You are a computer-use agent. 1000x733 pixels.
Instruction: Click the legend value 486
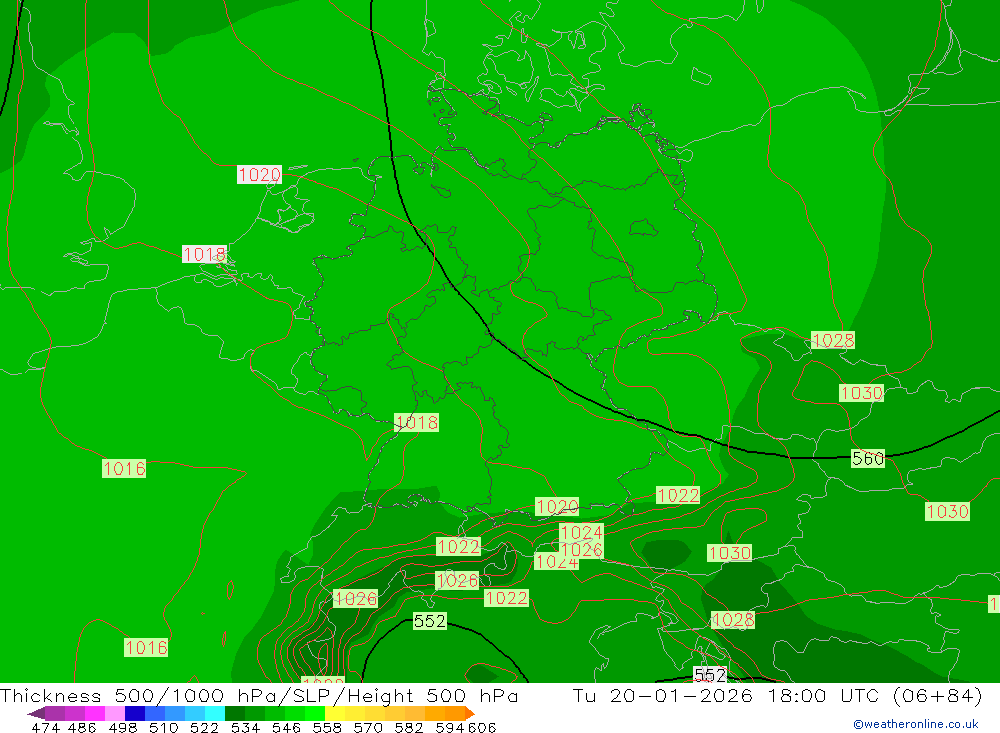click(82, 727)
